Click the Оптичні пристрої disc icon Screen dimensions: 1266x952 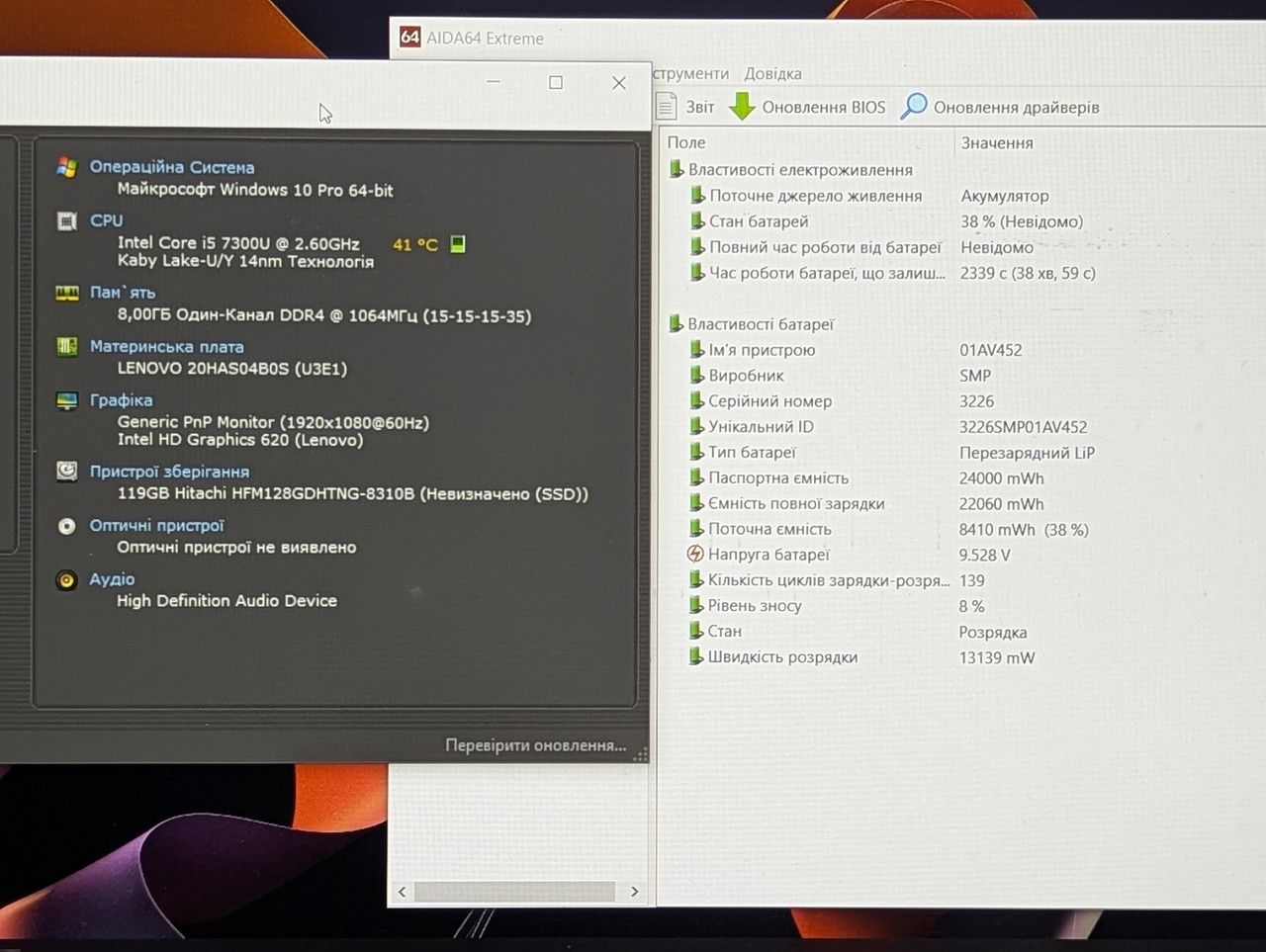(x=66, y=526)
